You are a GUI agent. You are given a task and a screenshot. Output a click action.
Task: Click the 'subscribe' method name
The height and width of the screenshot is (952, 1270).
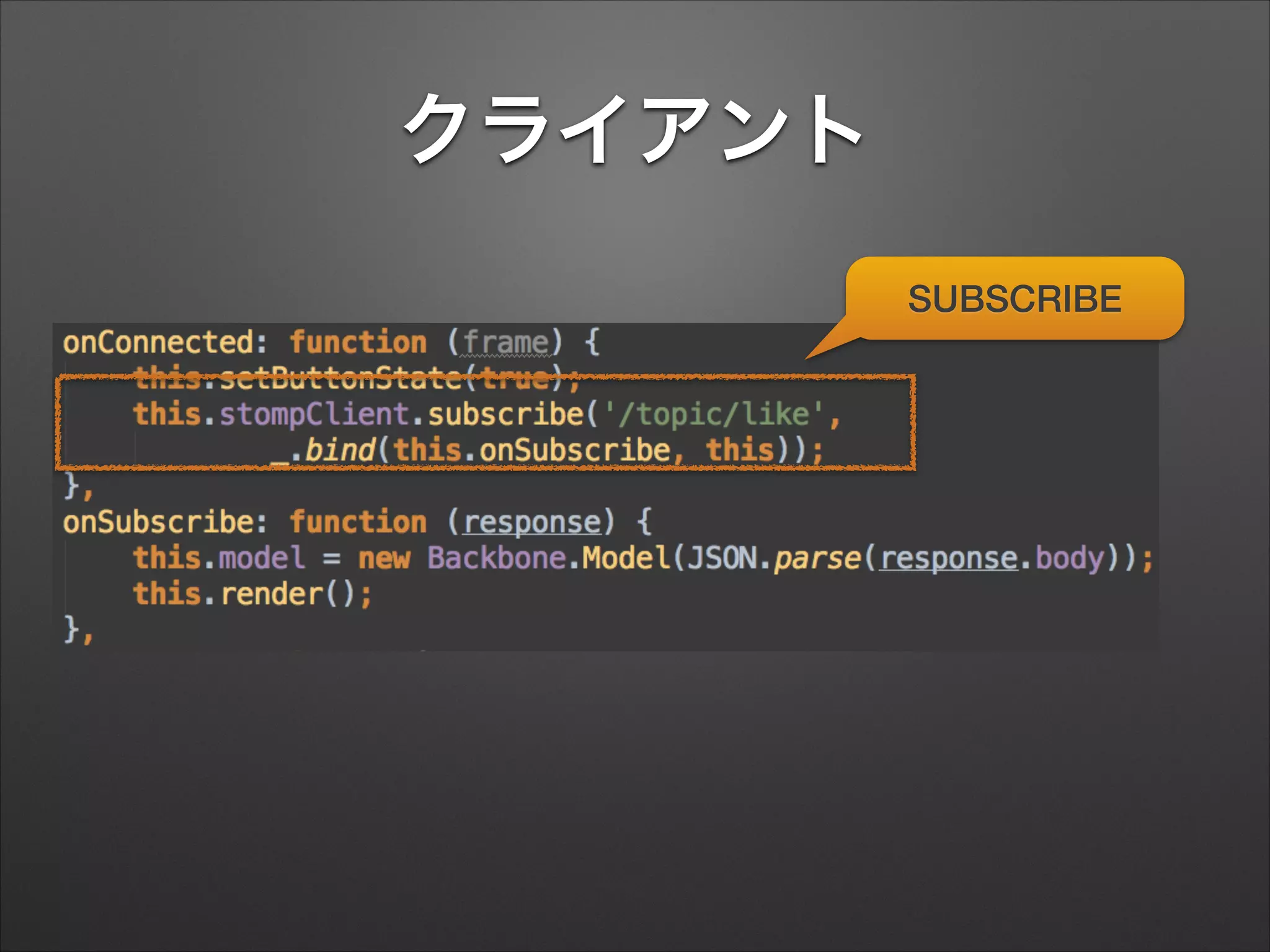505,414
